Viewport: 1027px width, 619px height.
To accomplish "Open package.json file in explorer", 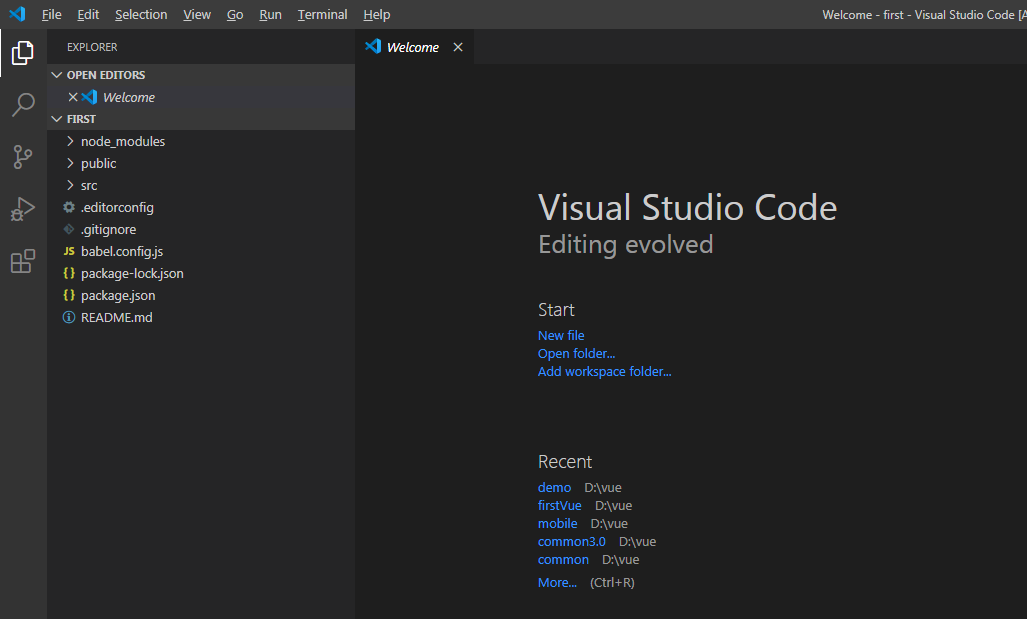I will coord(118,295).
